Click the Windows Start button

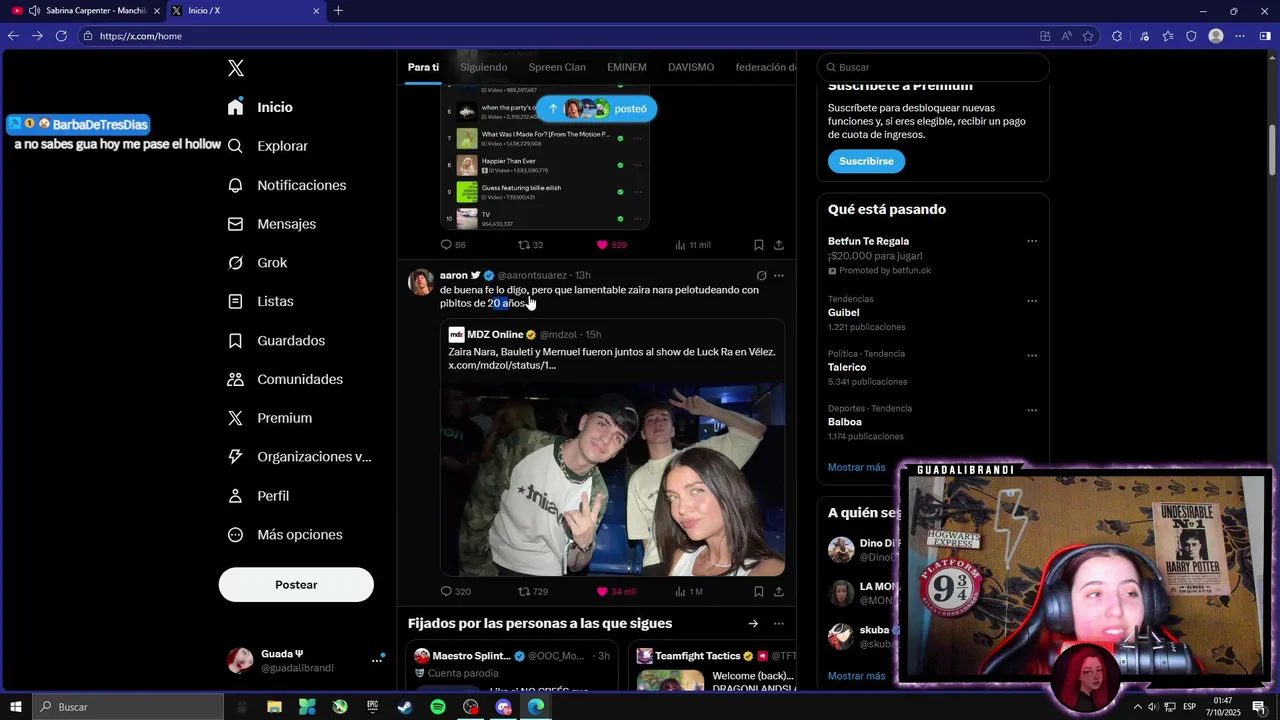[16, 707]
